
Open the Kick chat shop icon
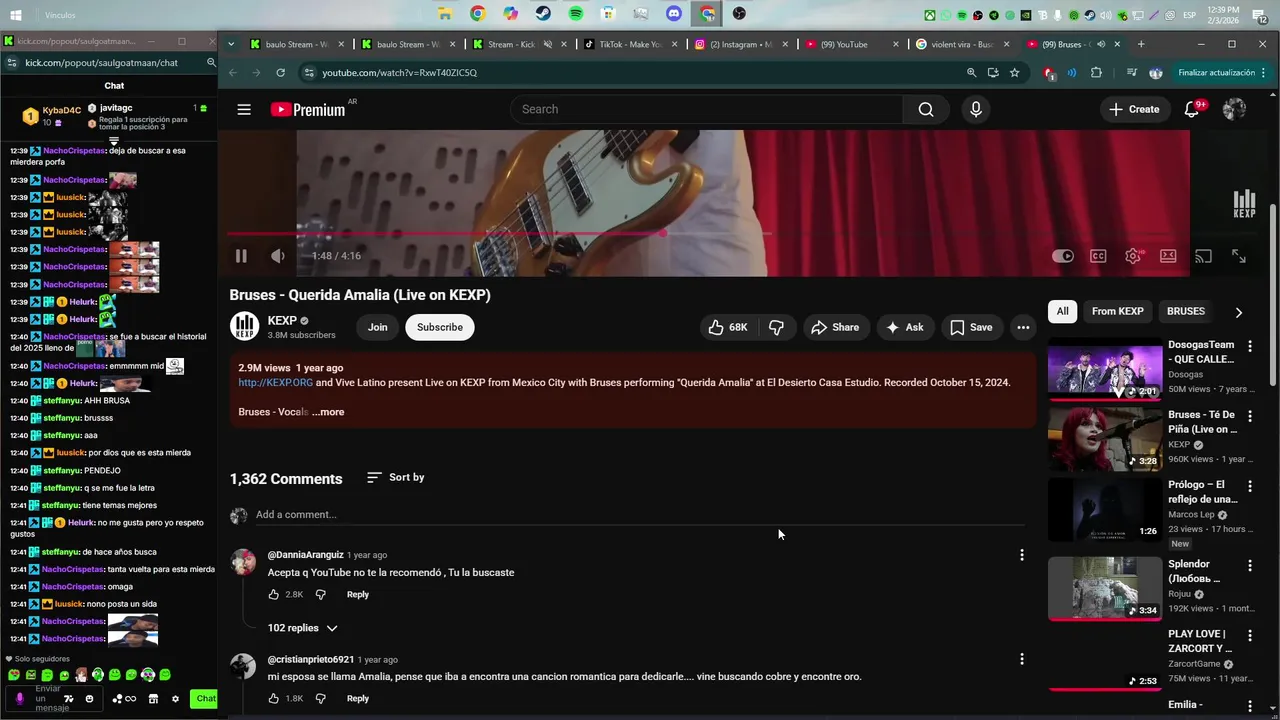coord(153,699)
